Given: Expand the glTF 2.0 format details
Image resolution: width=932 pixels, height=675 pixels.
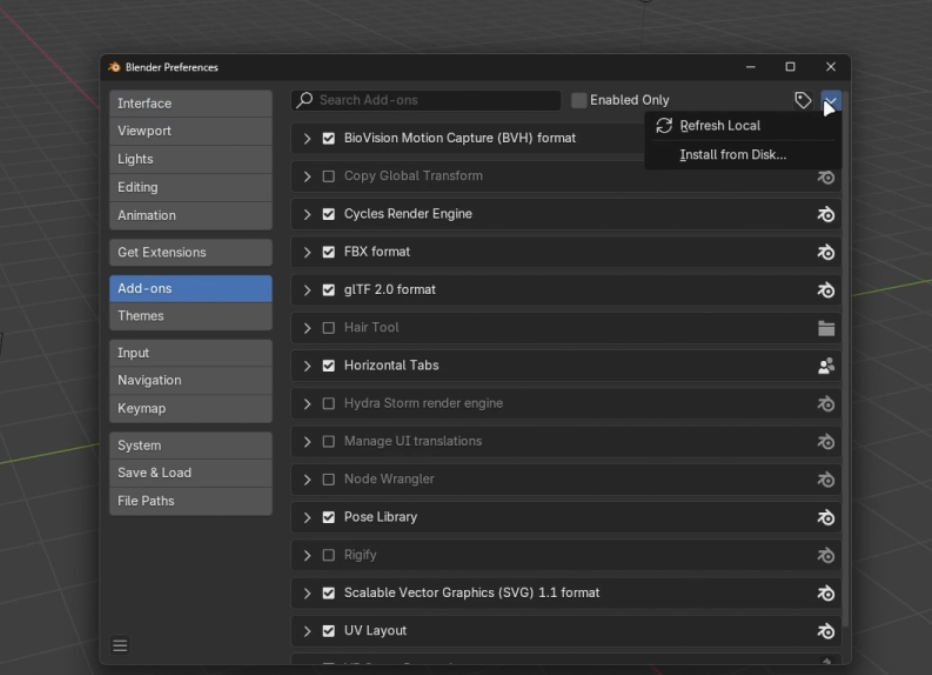Looking at the screenshot, I should (307, 290).
